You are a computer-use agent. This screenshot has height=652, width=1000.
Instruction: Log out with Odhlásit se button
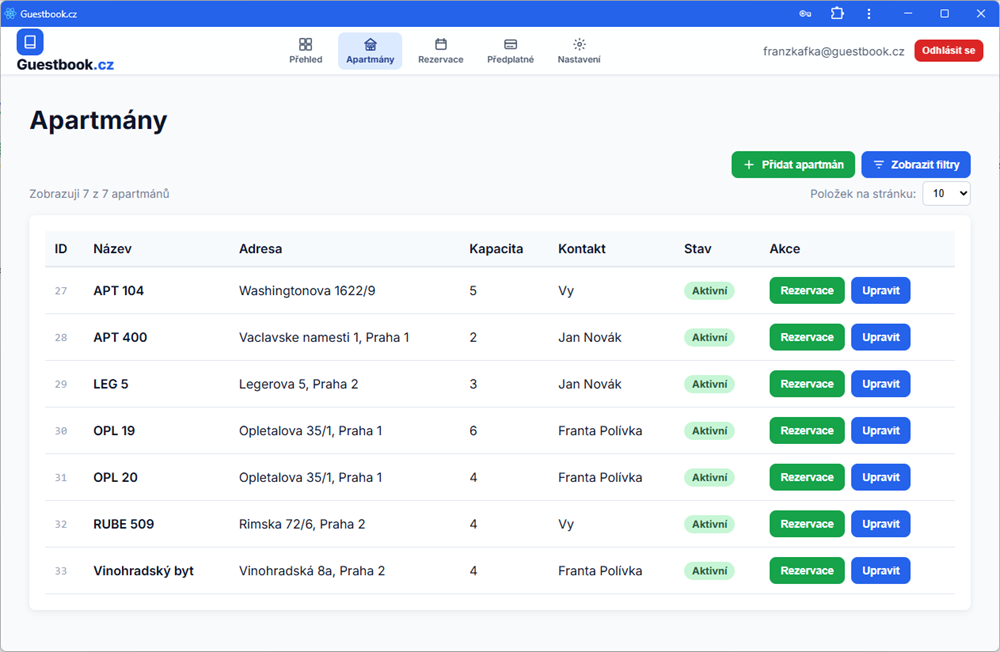pos(948,50)
